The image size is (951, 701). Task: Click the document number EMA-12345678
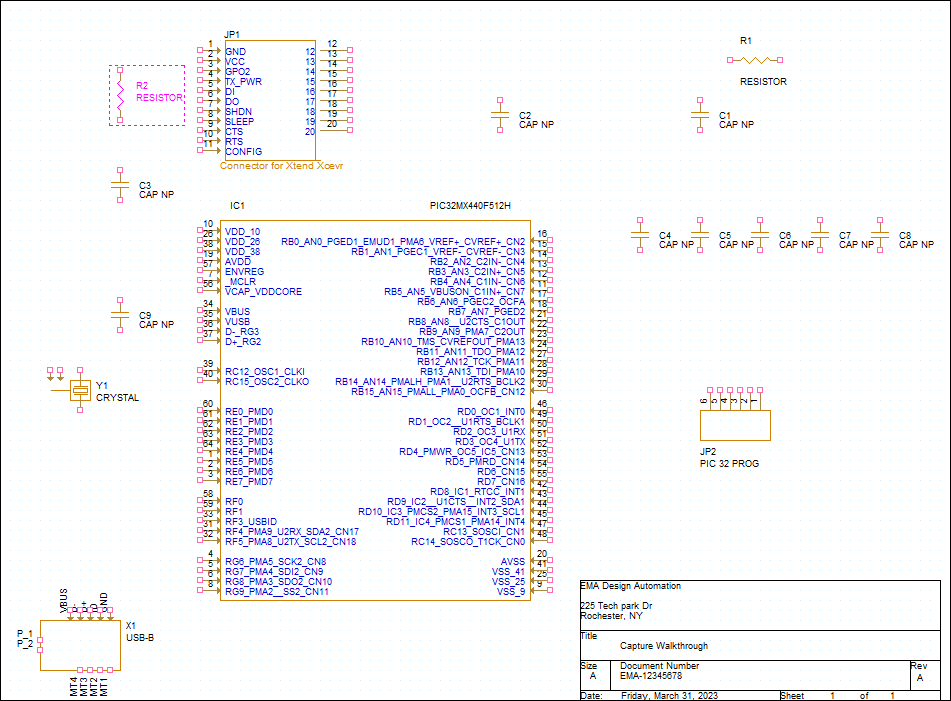tap(651, 676)
